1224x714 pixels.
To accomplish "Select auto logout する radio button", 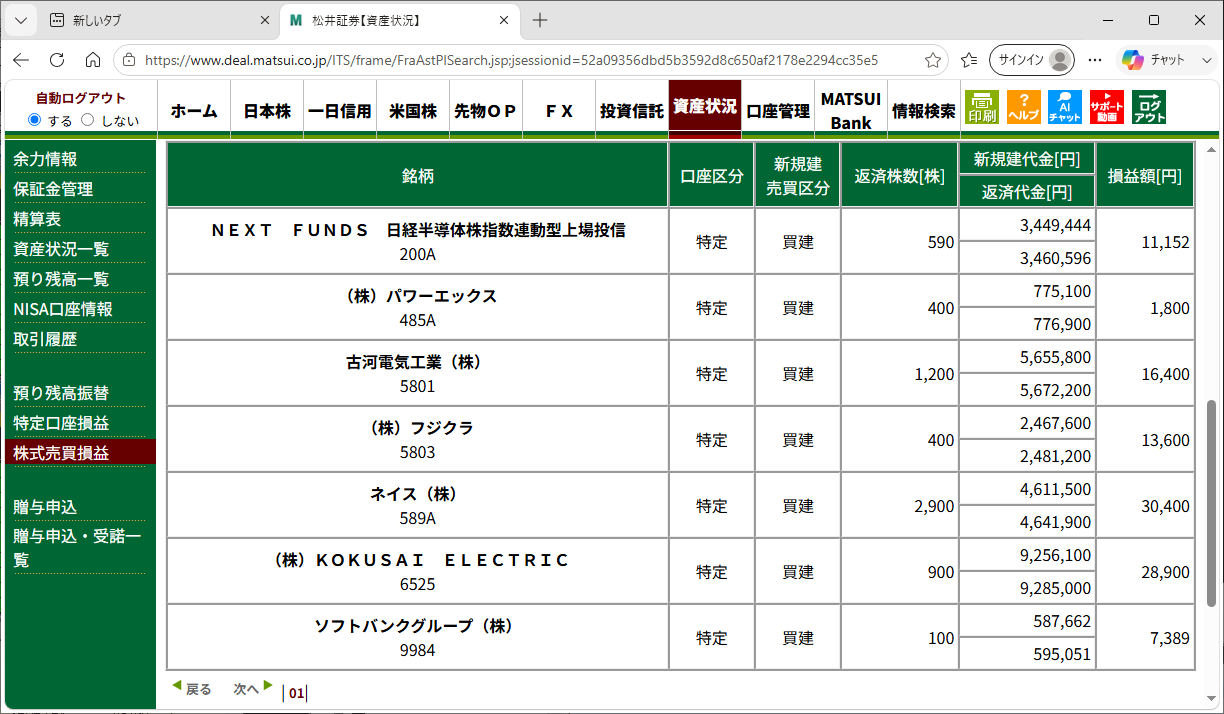I will coord(35,120).
